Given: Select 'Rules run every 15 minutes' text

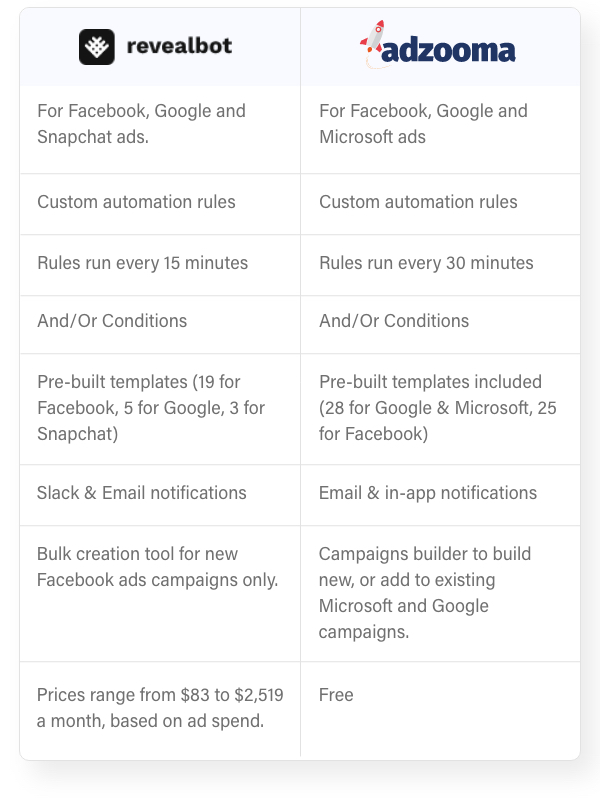Looking at the screenshot, I should point(142,263).
